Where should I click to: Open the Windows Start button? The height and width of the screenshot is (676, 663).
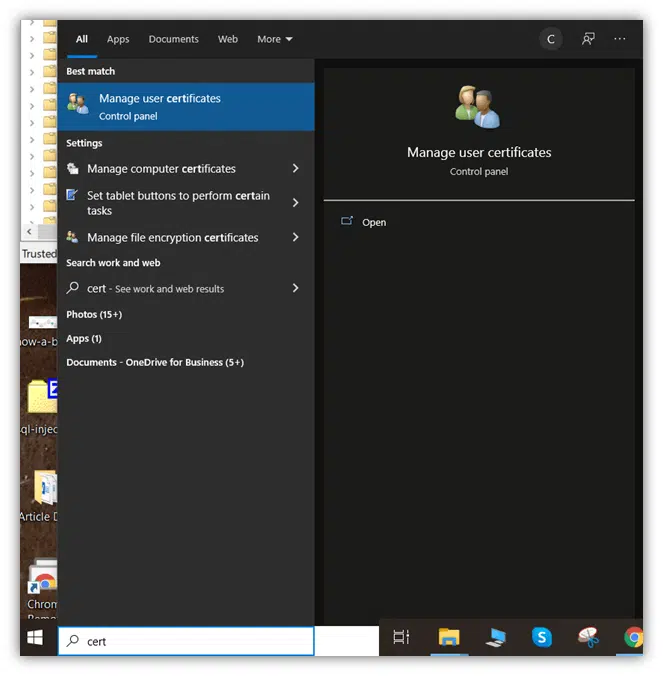(35, 637)
